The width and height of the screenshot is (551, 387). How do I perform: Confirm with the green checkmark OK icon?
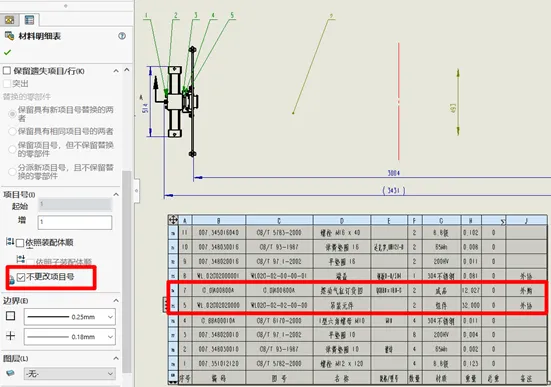(7, 52)
